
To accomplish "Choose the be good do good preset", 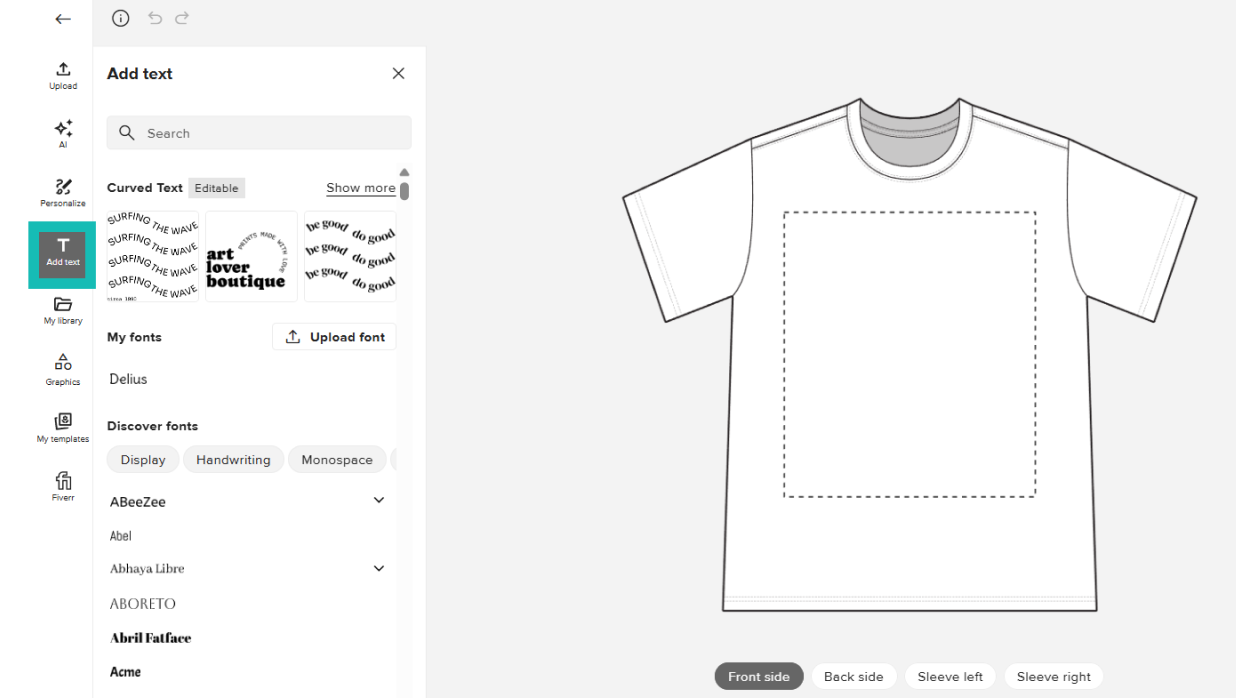I will [x=350, y=256].
